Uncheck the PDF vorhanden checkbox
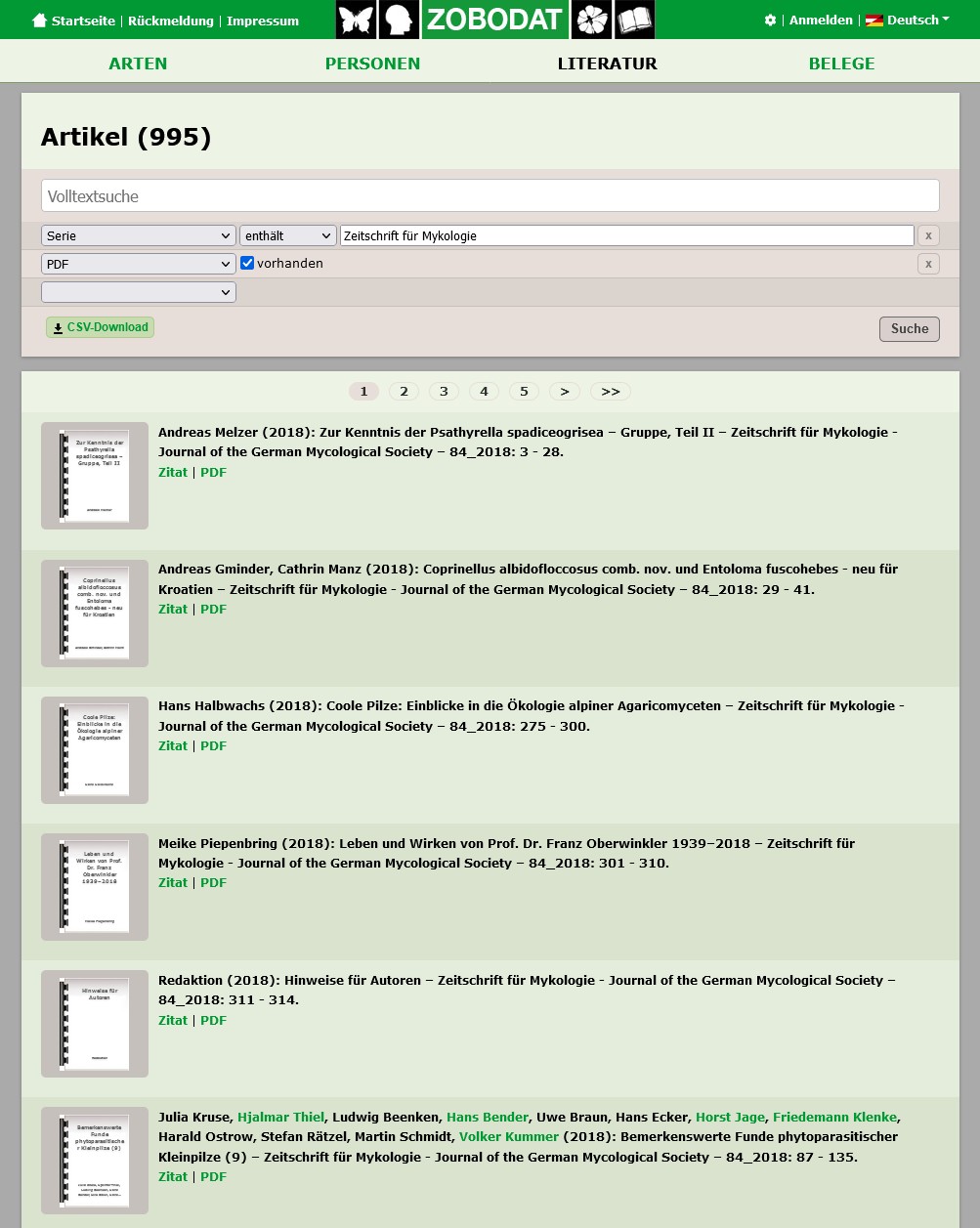 pyautogui.click(x=247, y=263)
